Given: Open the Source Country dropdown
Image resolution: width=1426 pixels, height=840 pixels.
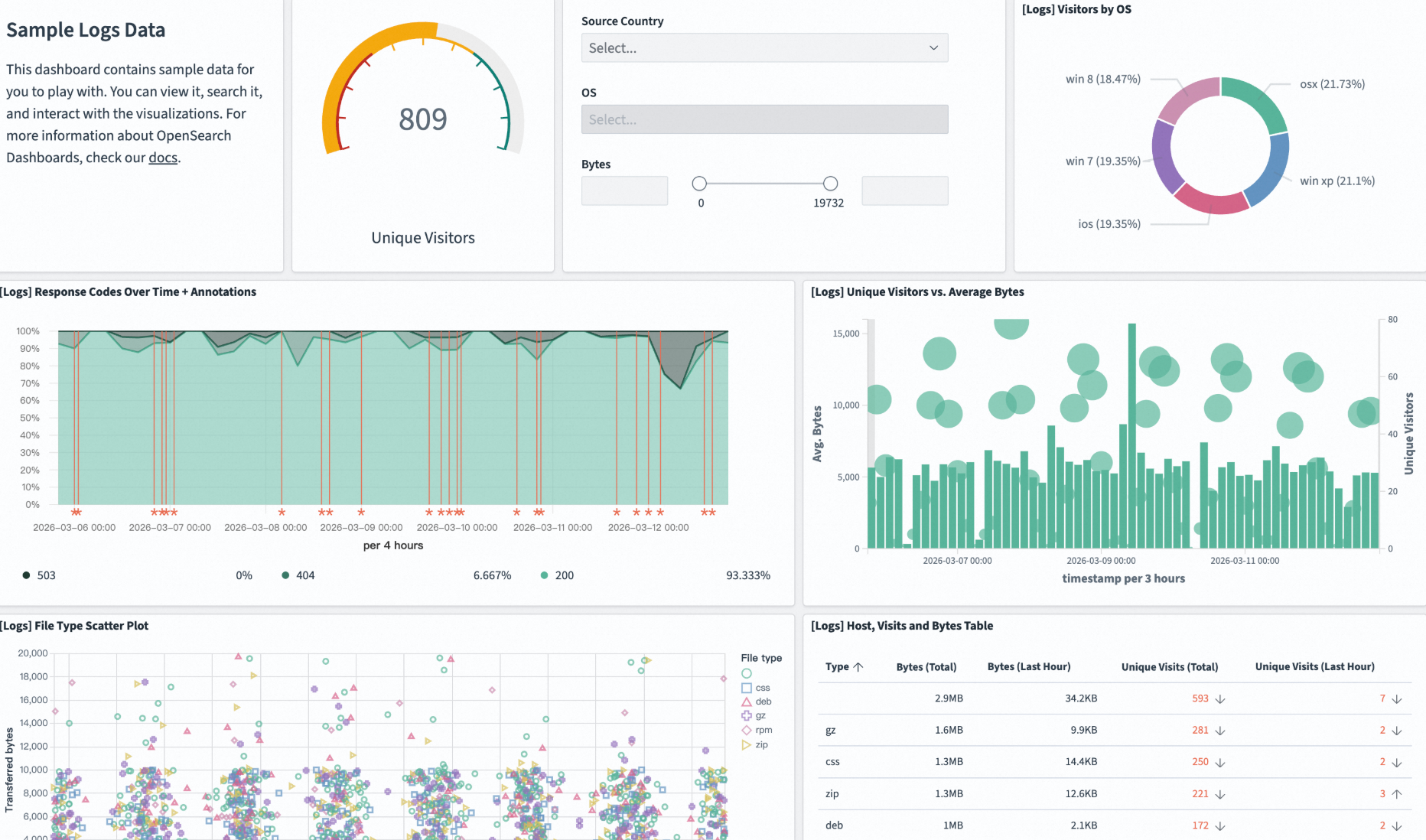Looking at the screenshot, I should (x=764, y=47).
